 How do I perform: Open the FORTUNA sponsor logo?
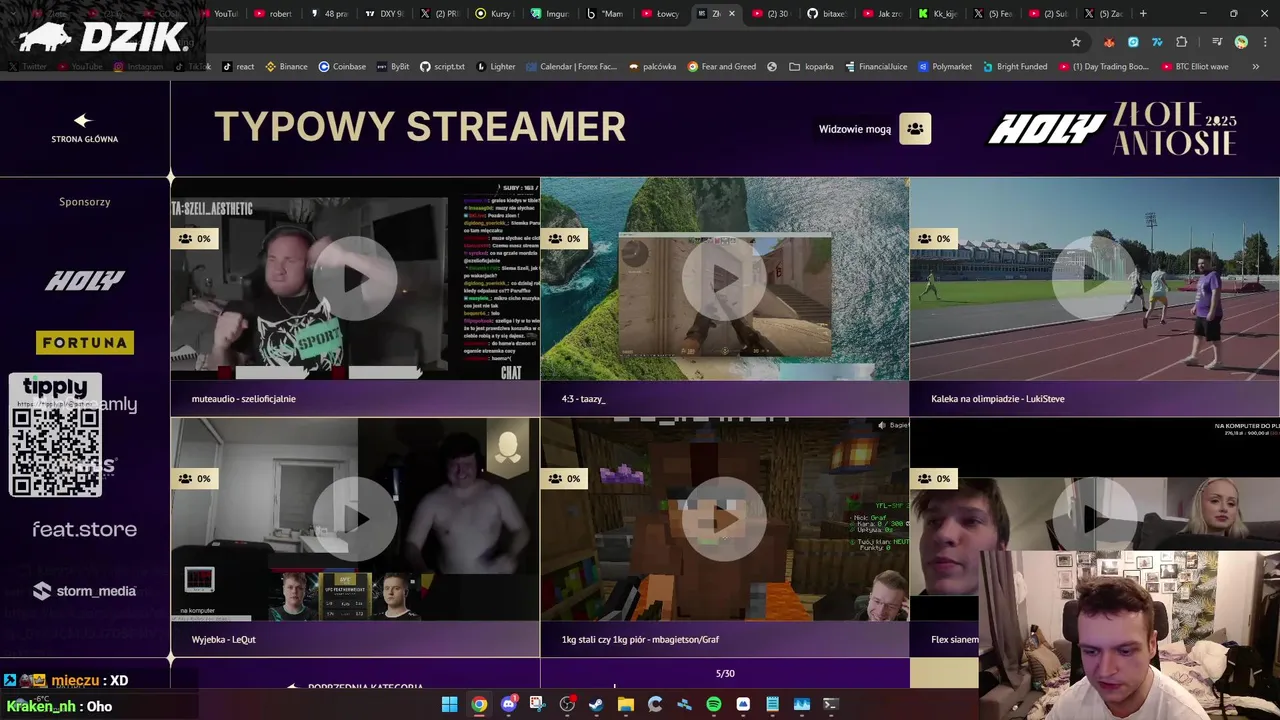85,342
